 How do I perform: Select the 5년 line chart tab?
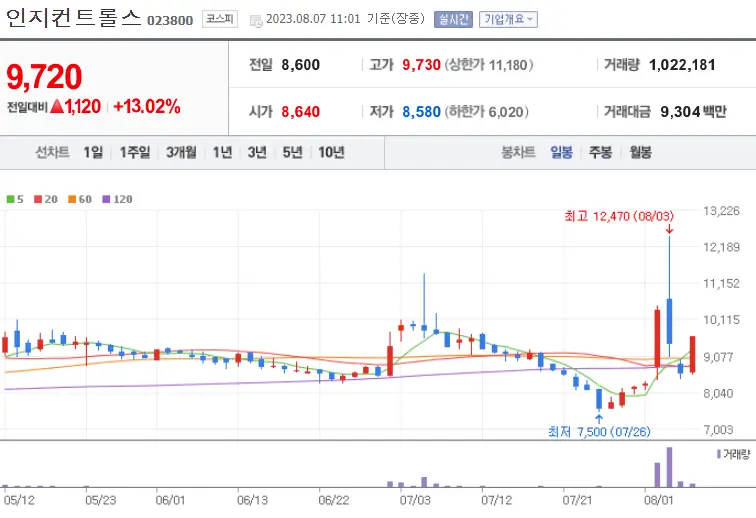pos(292,152)
